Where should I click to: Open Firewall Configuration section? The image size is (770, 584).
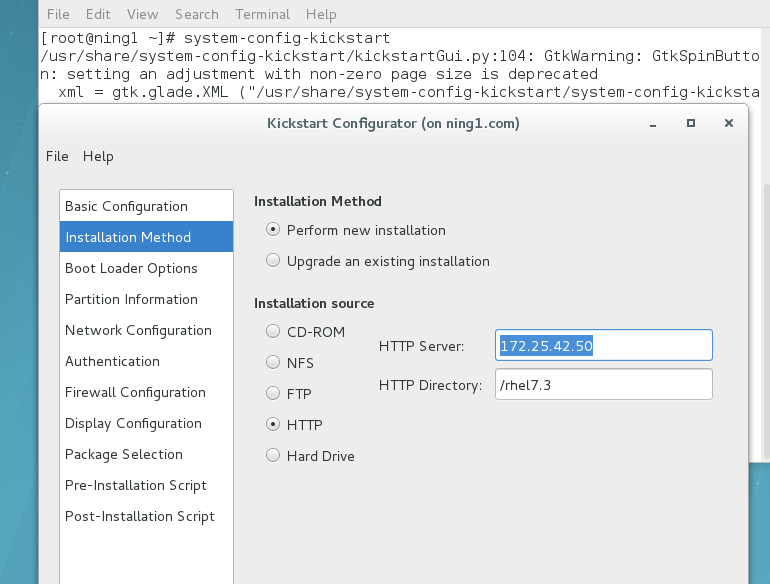[146, 392]
